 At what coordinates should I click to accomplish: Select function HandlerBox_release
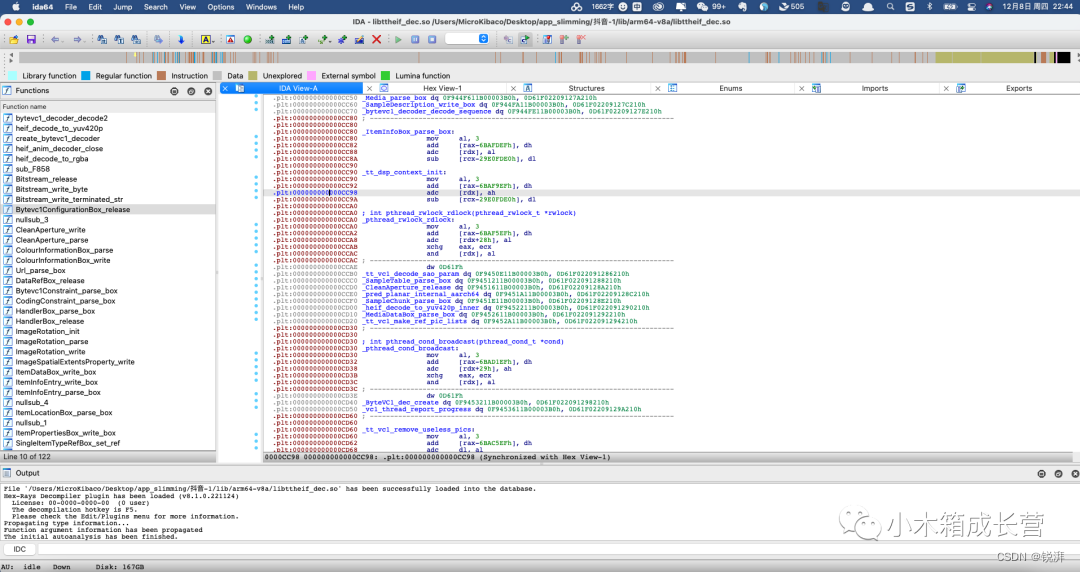(50, 321)
